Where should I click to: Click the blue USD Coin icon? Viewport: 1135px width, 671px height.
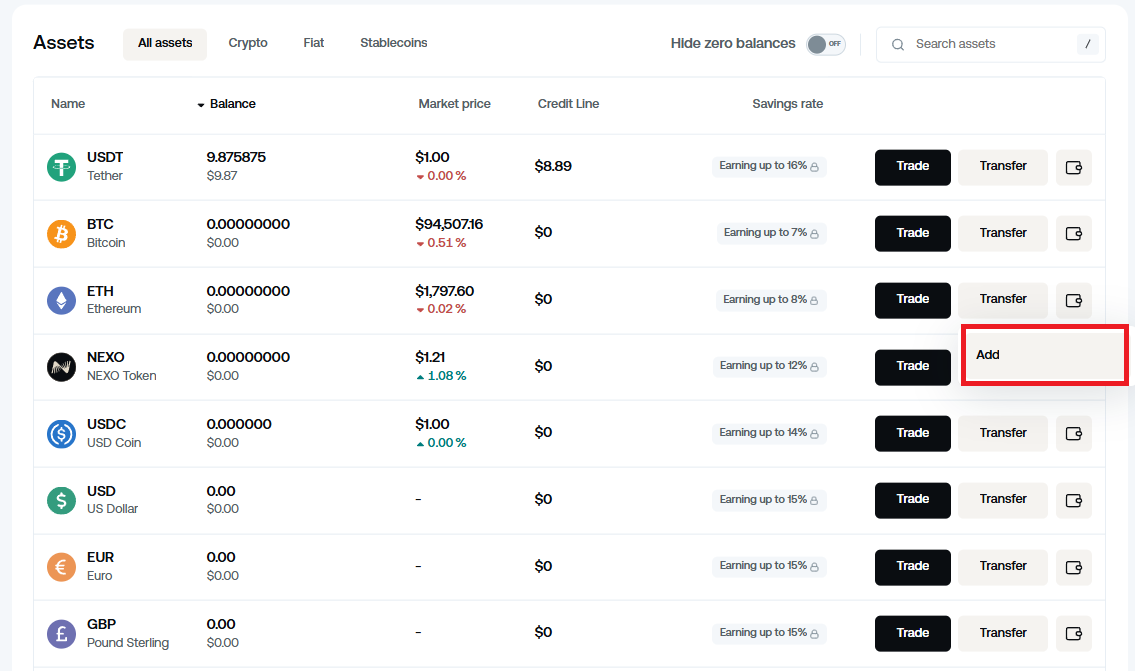[x=62, y=434]
